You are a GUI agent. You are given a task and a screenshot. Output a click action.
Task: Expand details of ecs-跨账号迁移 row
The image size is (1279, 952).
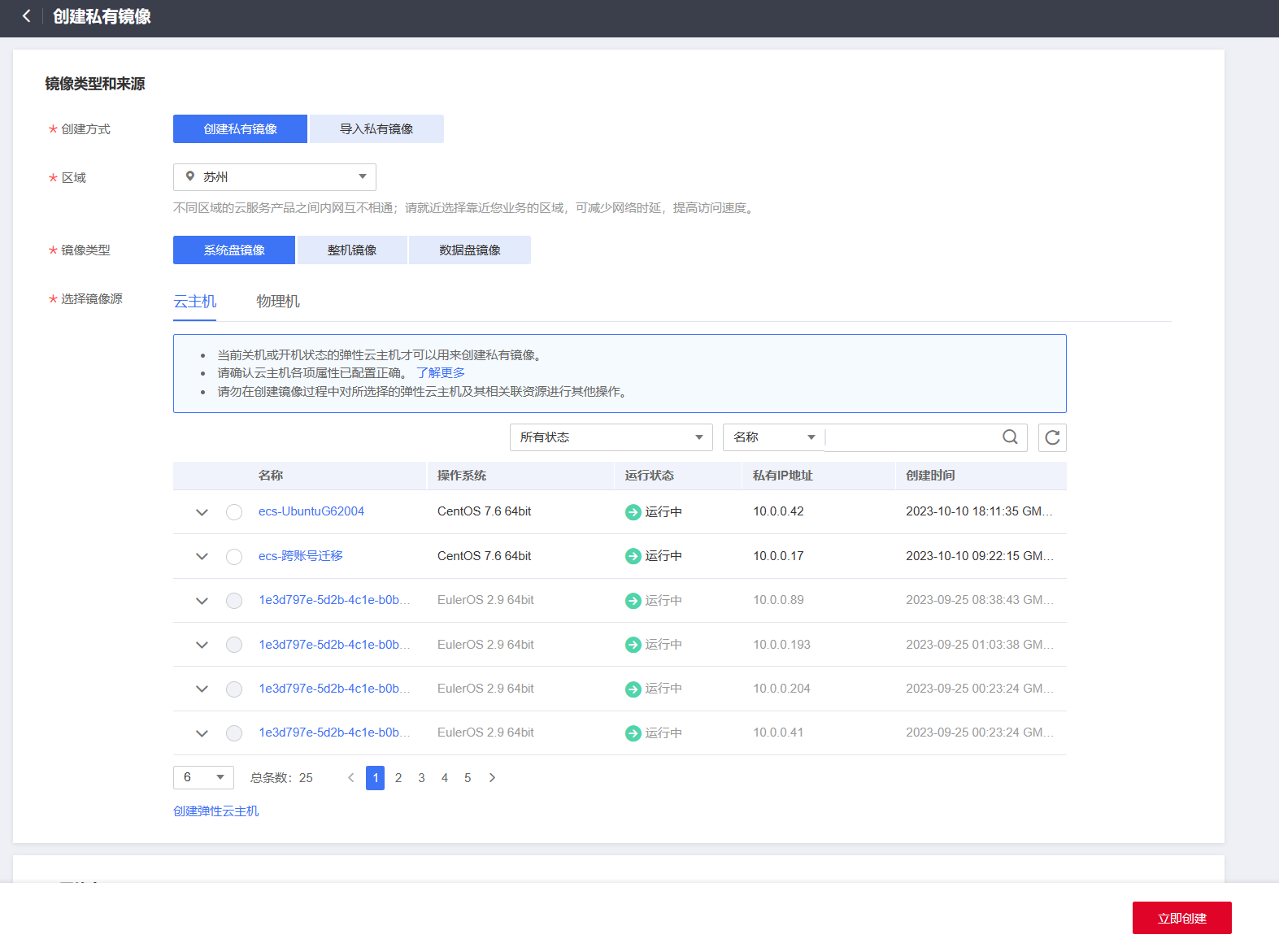point(202,556)
